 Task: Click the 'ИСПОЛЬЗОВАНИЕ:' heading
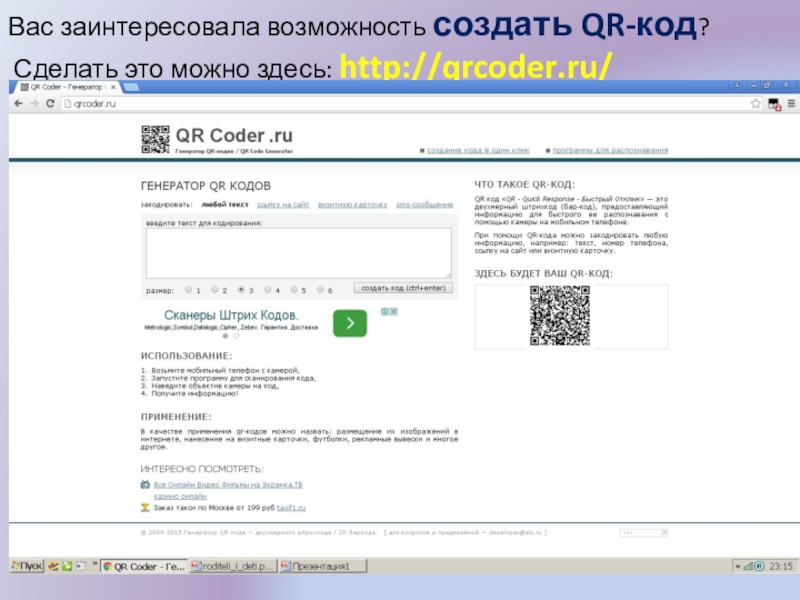(x=186, y=356)
